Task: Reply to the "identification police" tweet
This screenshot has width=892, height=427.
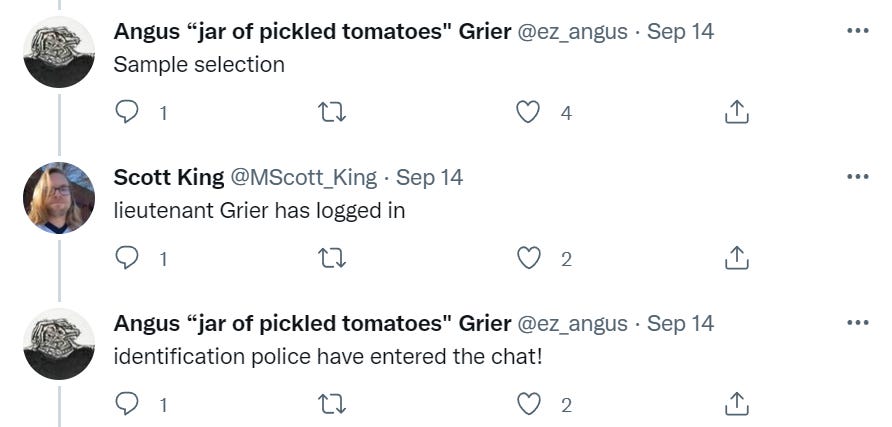Action: tap(127, 405)
